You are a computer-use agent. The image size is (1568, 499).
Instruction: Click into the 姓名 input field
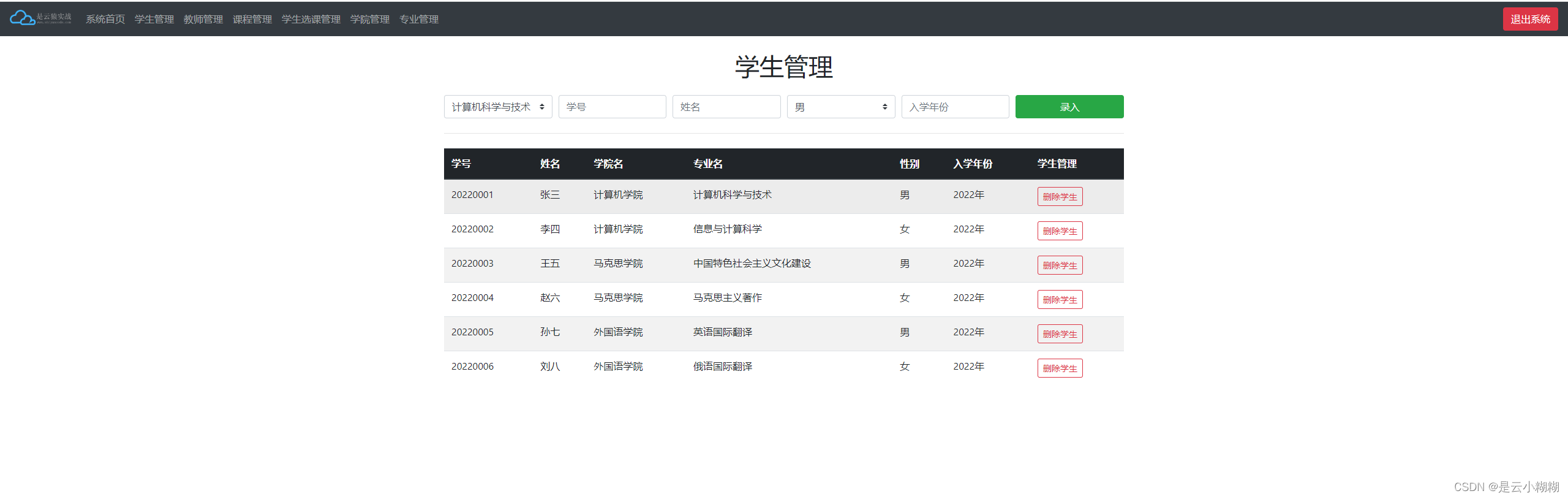(x=726, y=107)
